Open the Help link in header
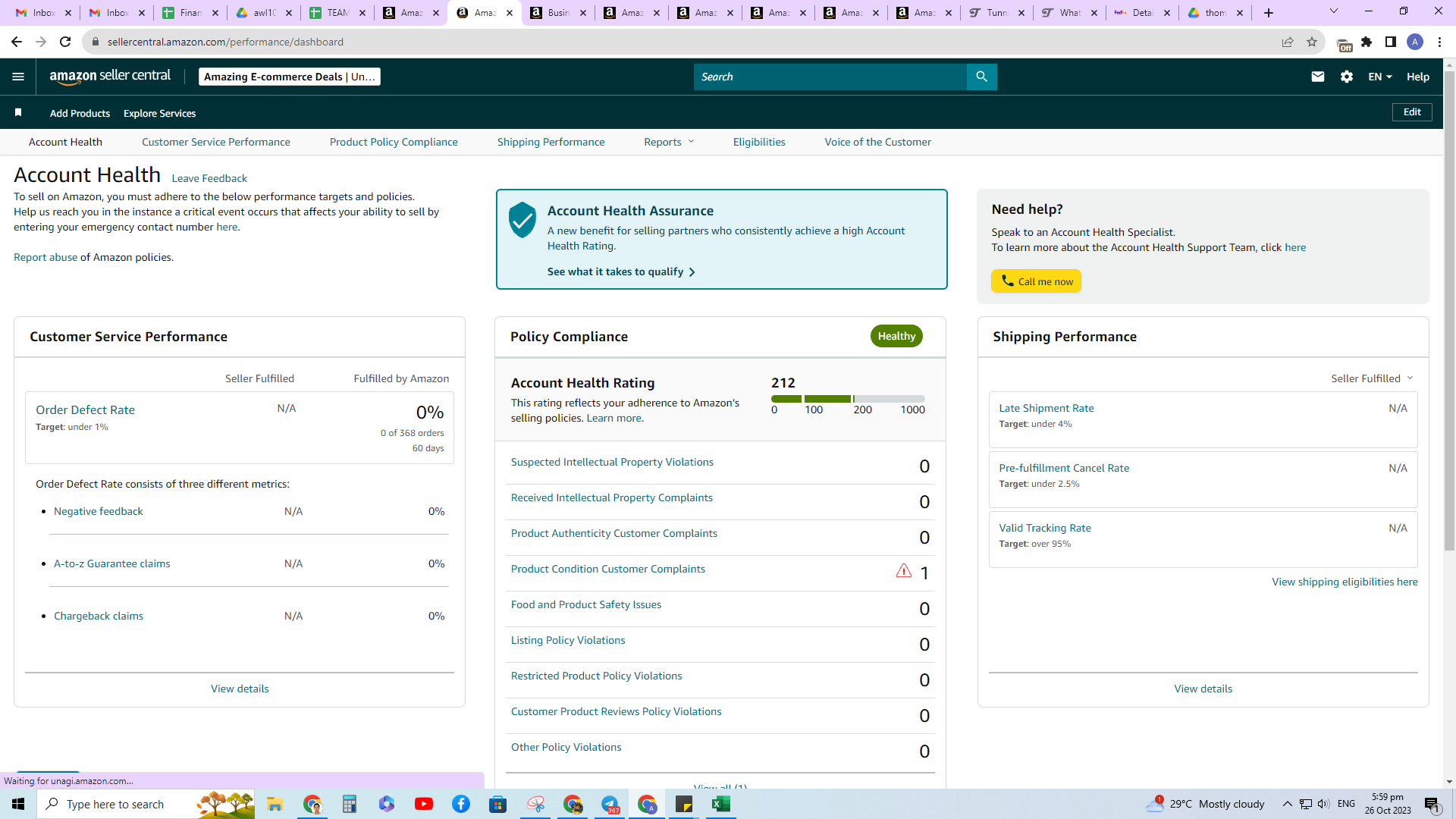Image resolution: width=1456 pixels, height=819 pixels. click(1418, 77)
